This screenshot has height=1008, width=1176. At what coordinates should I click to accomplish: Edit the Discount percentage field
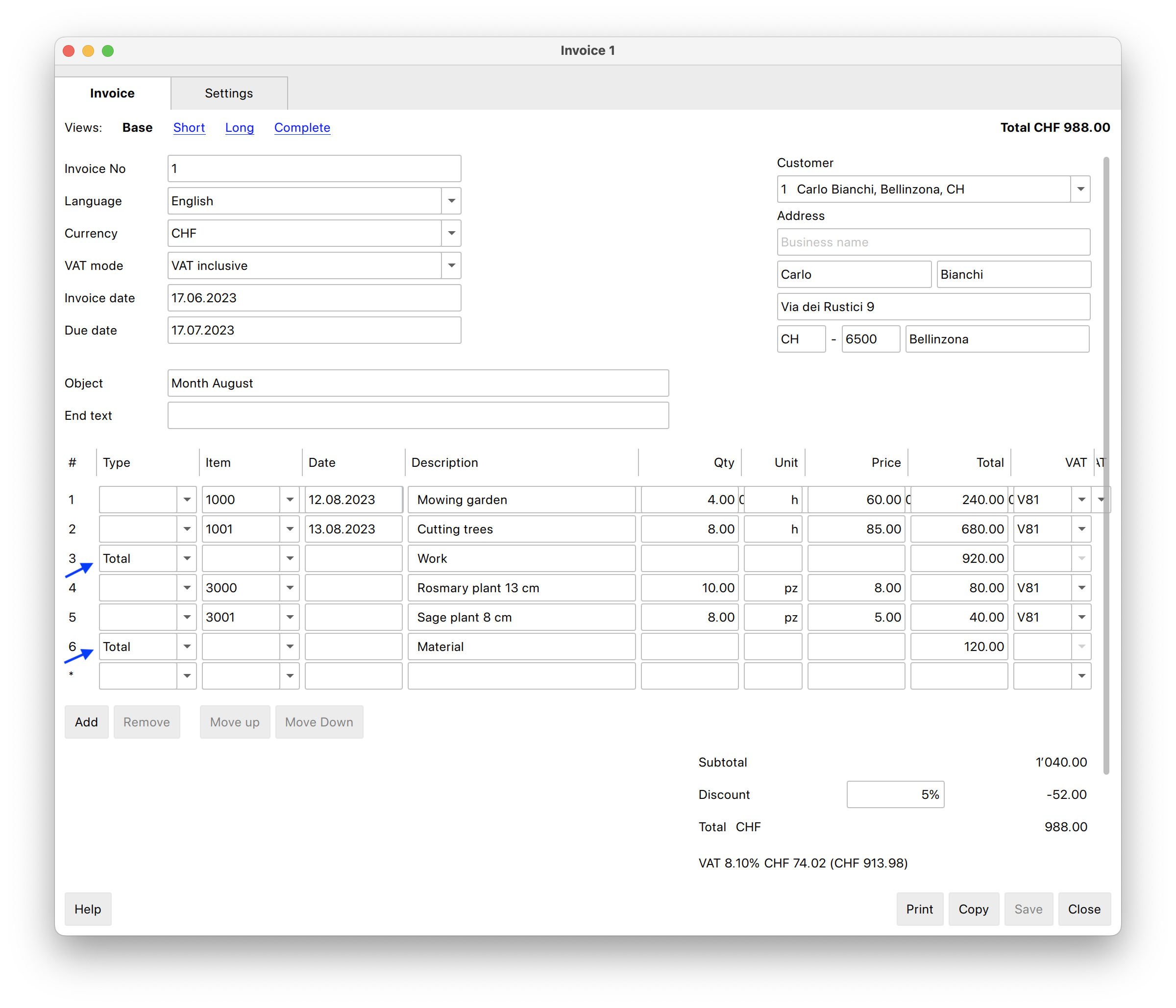pyautogui.click(x=895, y=794)
